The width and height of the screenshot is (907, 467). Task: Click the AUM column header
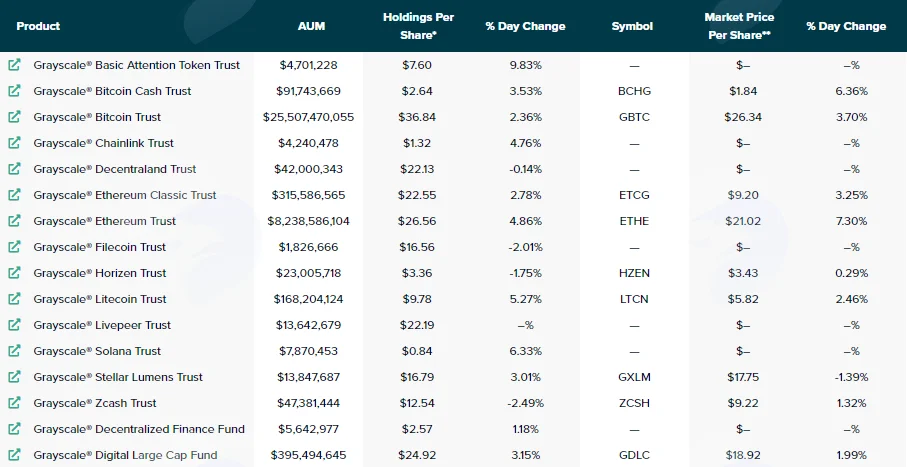point(311,26)
